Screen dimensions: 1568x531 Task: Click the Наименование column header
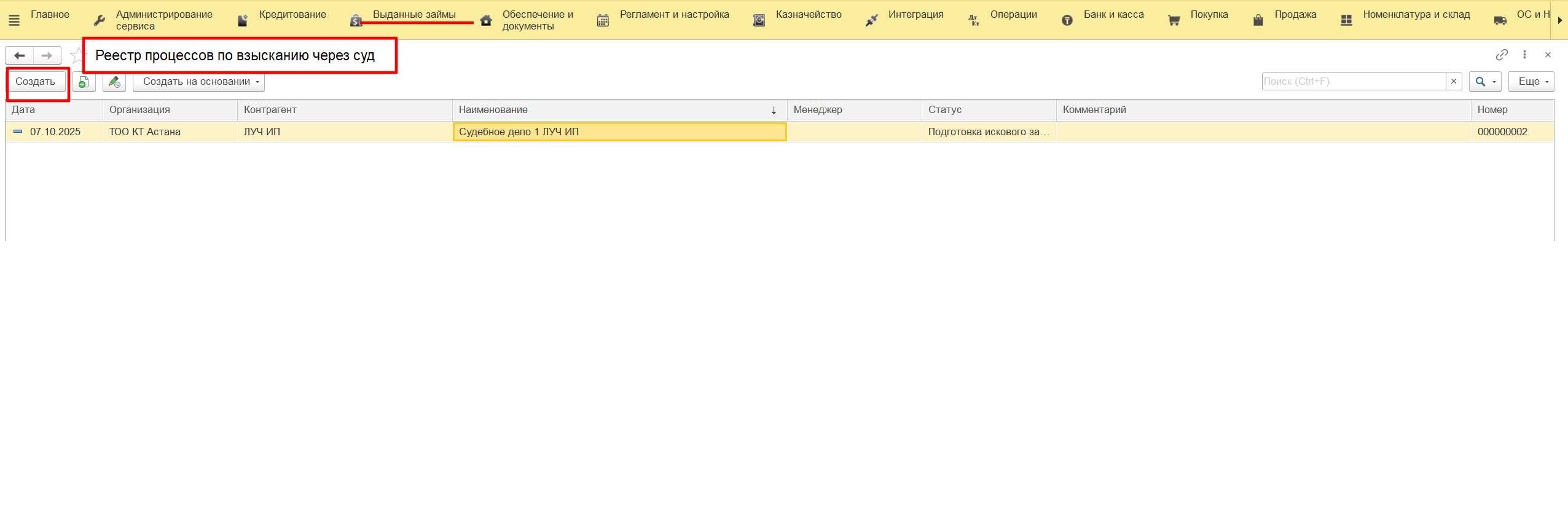pos(619,110)
